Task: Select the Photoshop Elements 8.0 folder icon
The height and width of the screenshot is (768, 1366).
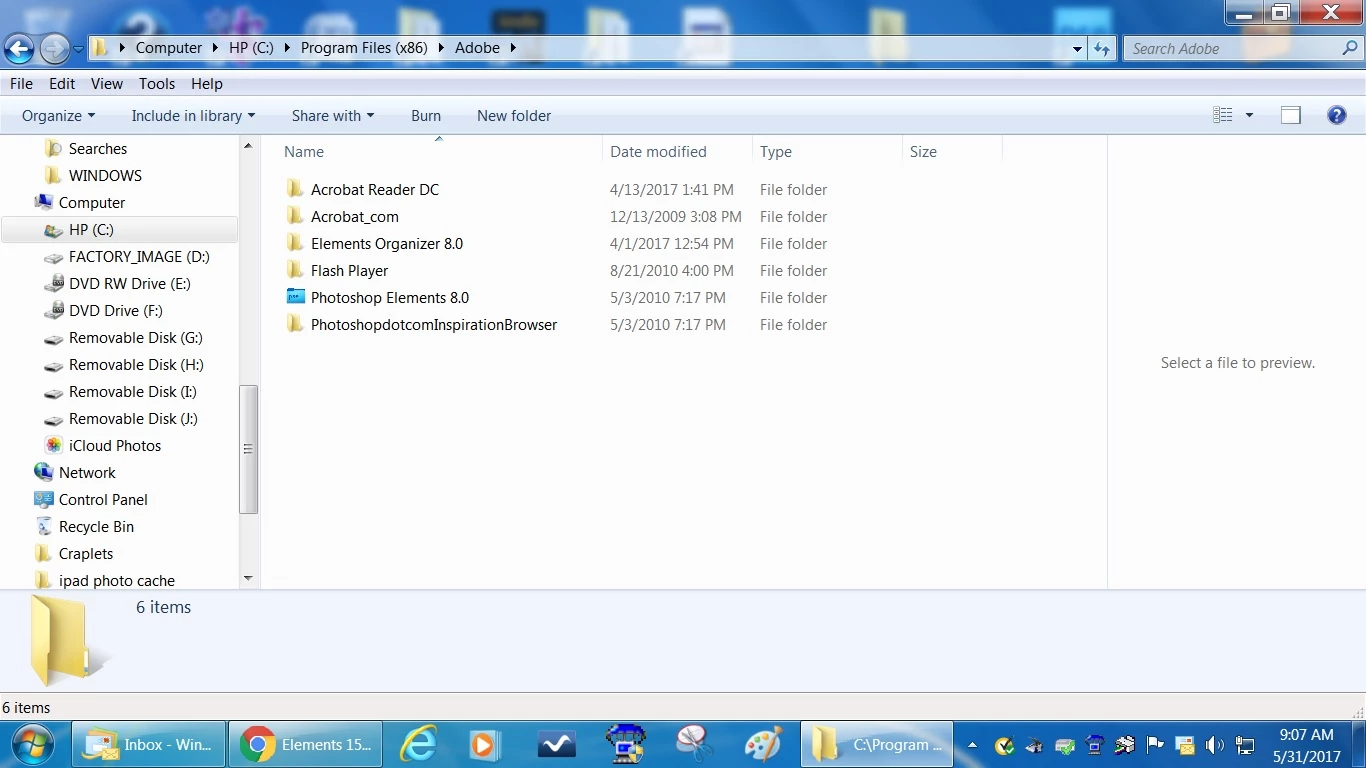Action: click(x=295, y=297)
